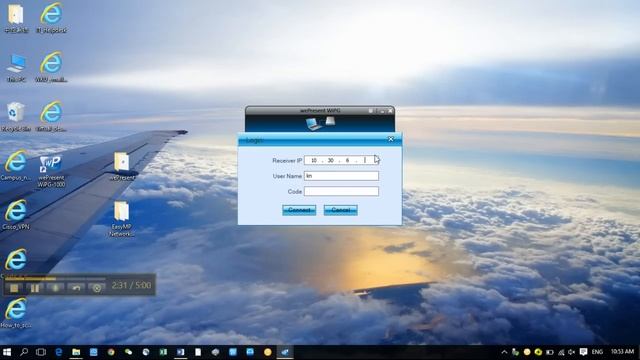The image size is (640, 360).
Task: Launch Microsoft Edge from taskbar
Action: (59, 352)
